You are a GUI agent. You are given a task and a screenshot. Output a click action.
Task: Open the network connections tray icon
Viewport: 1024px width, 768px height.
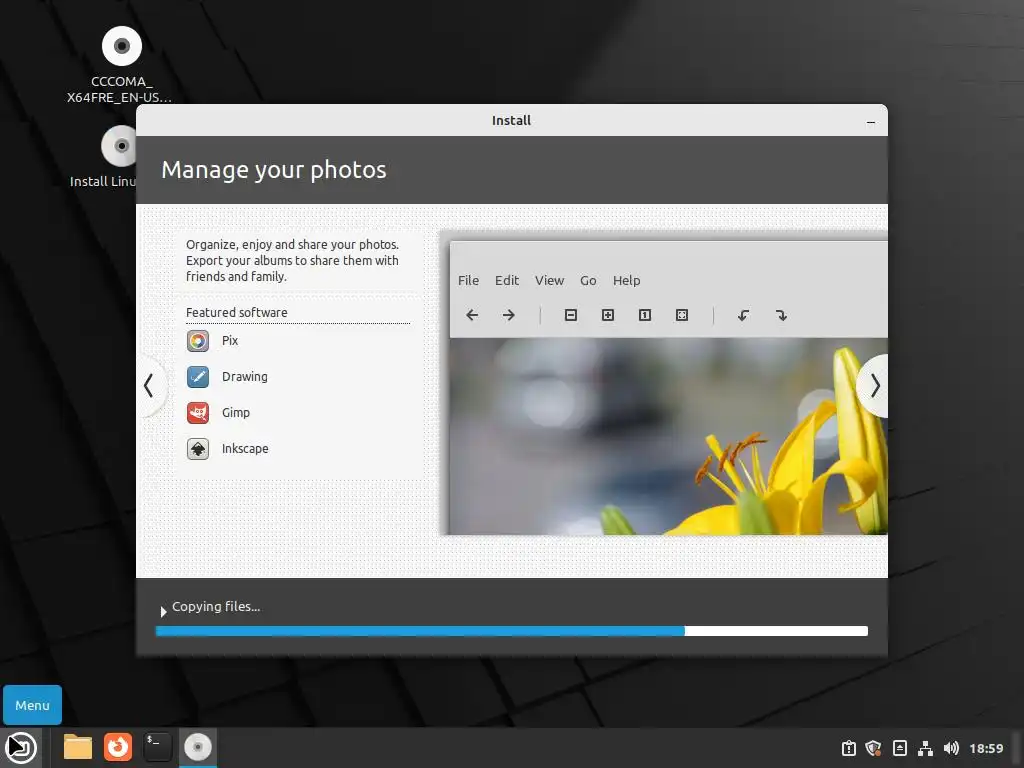coord(925,748)
